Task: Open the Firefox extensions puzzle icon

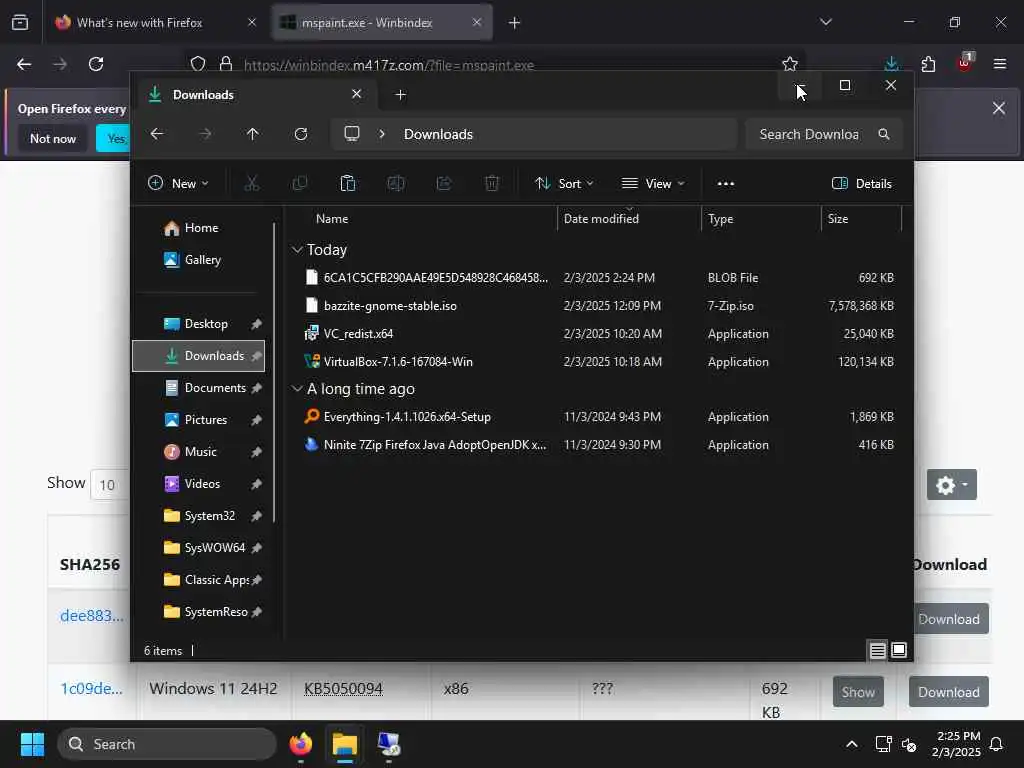Action: pyautogui.click(x=928, y=64)
